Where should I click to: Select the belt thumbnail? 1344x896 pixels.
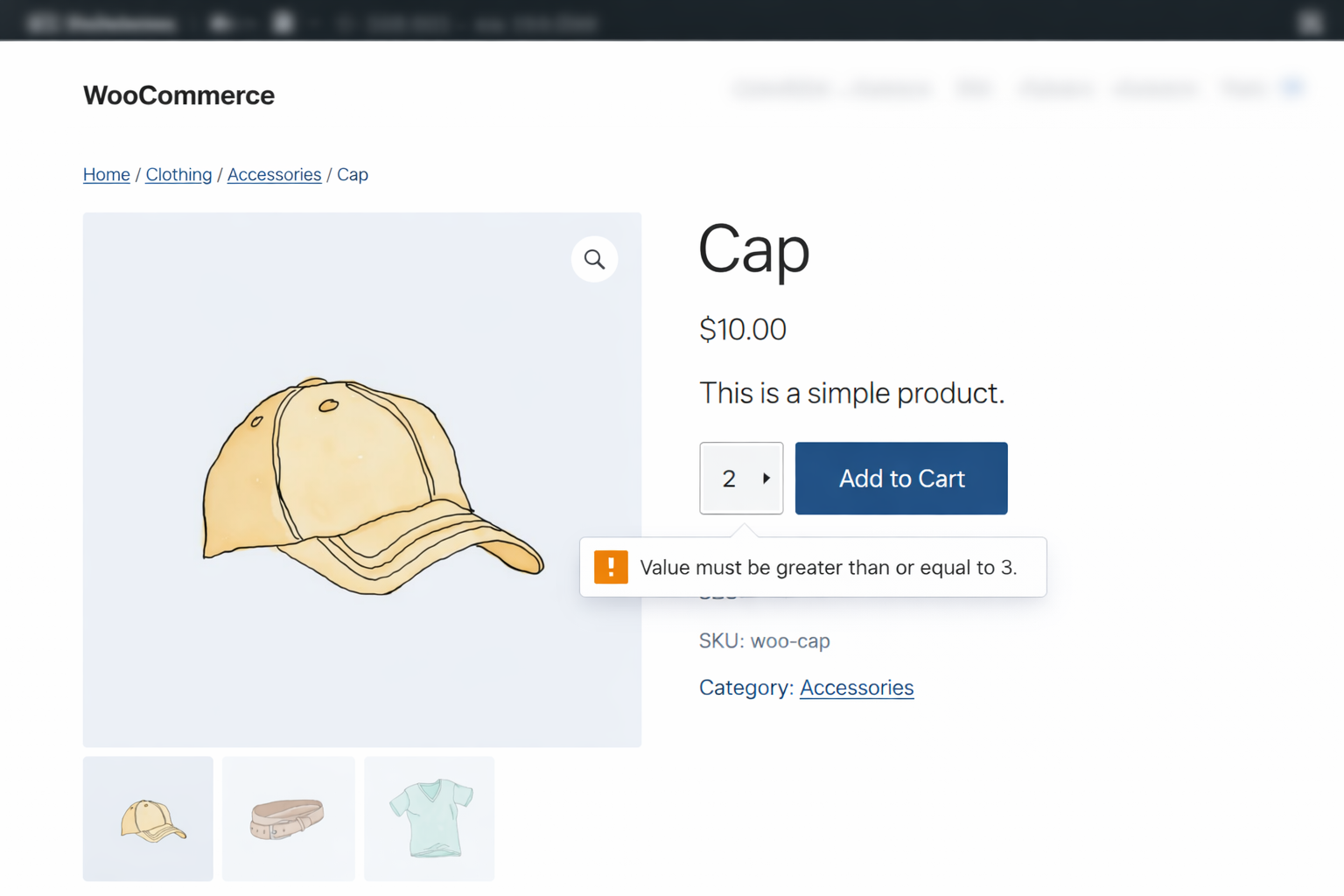point(288,818)
